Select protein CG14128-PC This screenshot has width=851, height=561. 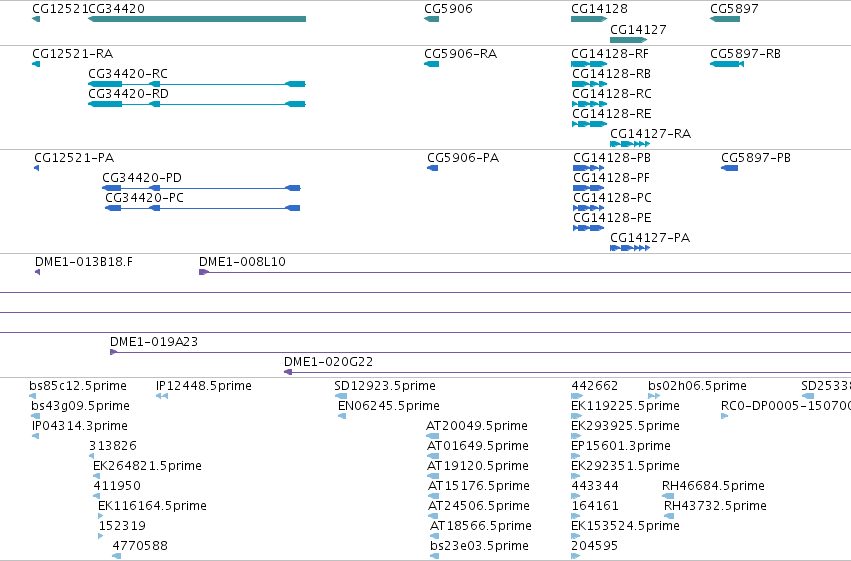[x=588, y=208]
